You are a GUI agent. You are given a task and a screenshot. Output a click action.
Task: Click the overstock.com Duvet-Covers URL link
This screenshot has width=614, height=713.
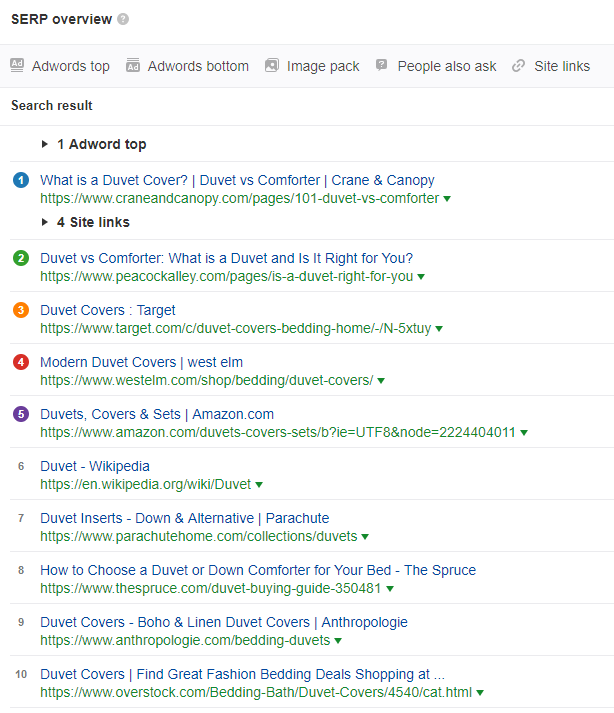point(256,692)
